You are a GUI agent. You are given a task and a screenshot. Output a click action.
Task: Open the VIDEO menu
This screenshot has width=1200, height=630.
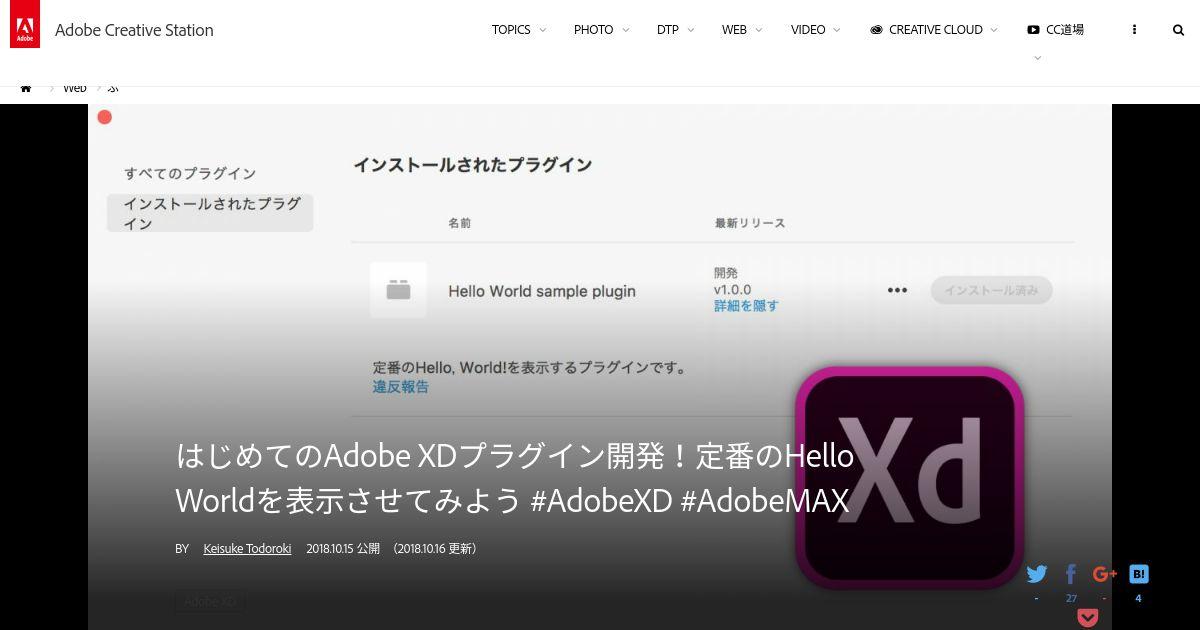coord(808,30)
